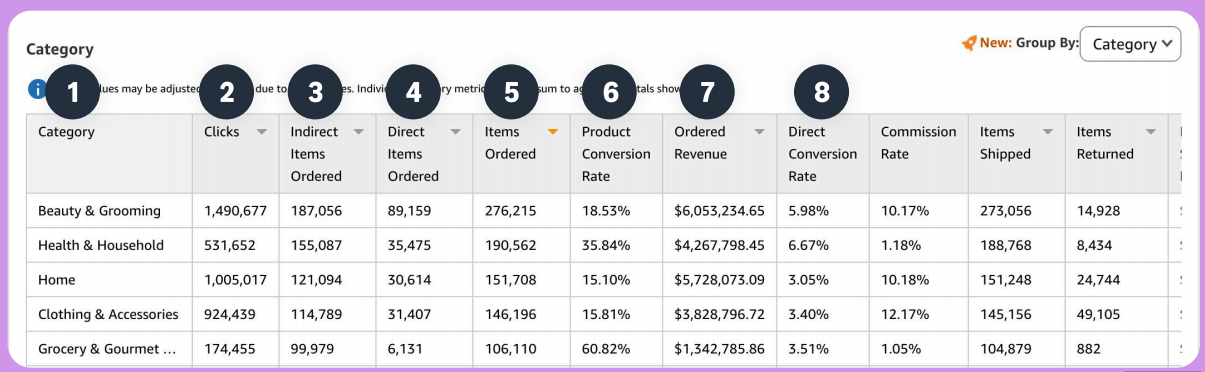This screenshot has width=1205, height=372.
Task: Click the 924,439 clicks value
Action: 230,314
